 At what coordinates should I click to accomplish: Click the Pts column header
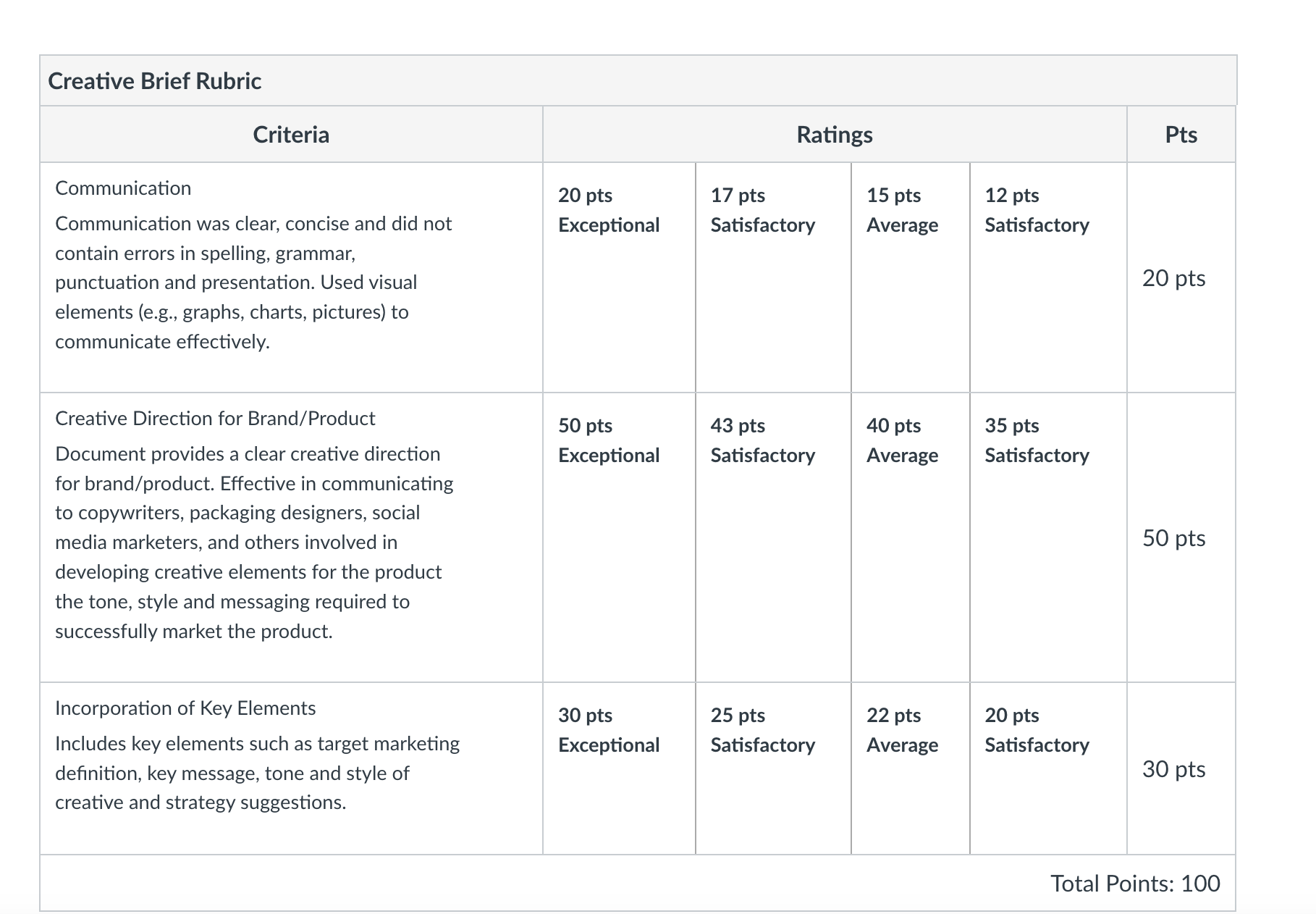(x=1181, y=135)
